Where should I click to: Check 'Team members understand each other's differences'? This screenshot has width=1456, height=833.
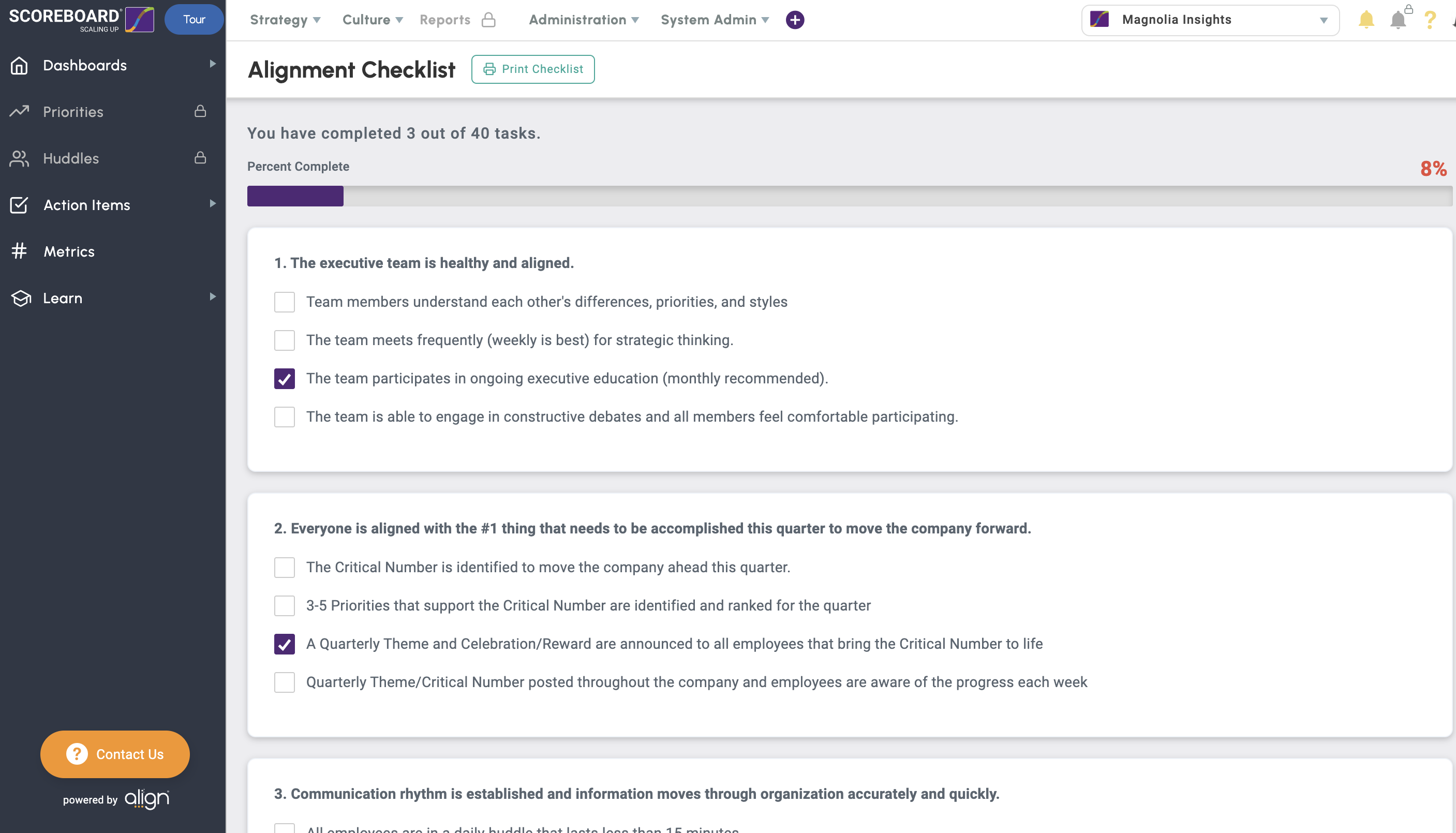(285, 302)
